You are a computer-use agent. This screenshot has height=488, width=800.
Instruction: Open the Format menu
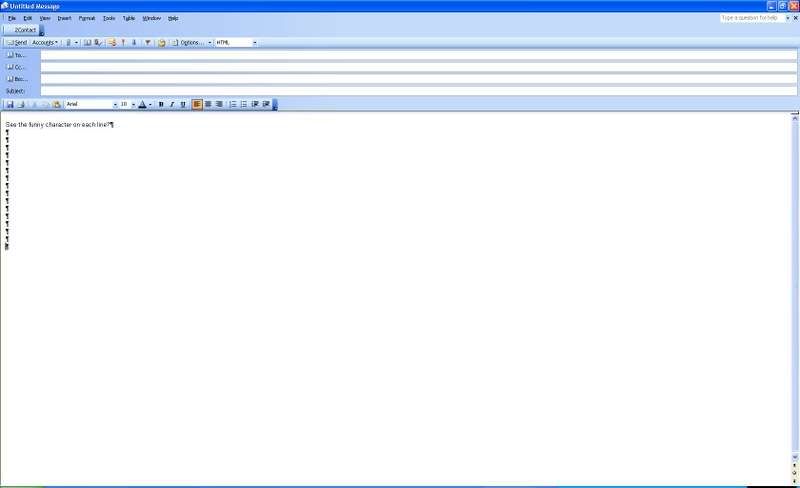87,18
